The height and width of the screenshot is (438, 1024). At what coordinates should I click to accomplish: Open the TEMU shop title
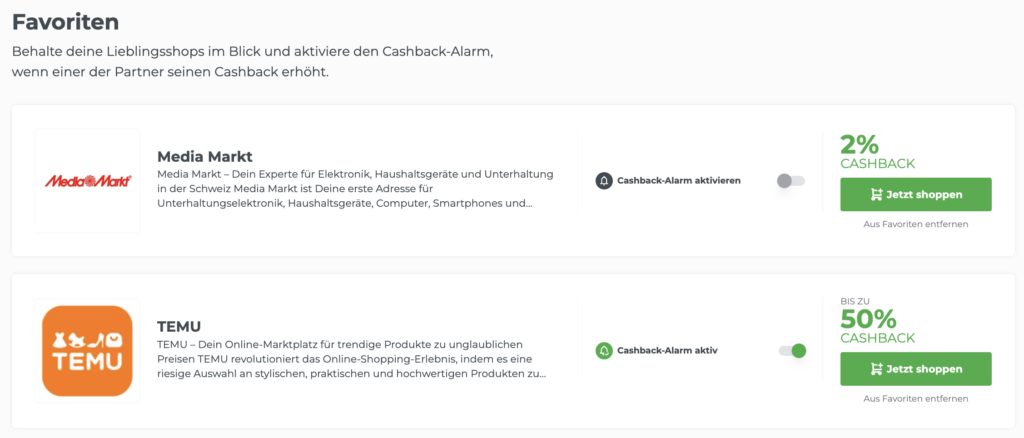tap(179, 326)
